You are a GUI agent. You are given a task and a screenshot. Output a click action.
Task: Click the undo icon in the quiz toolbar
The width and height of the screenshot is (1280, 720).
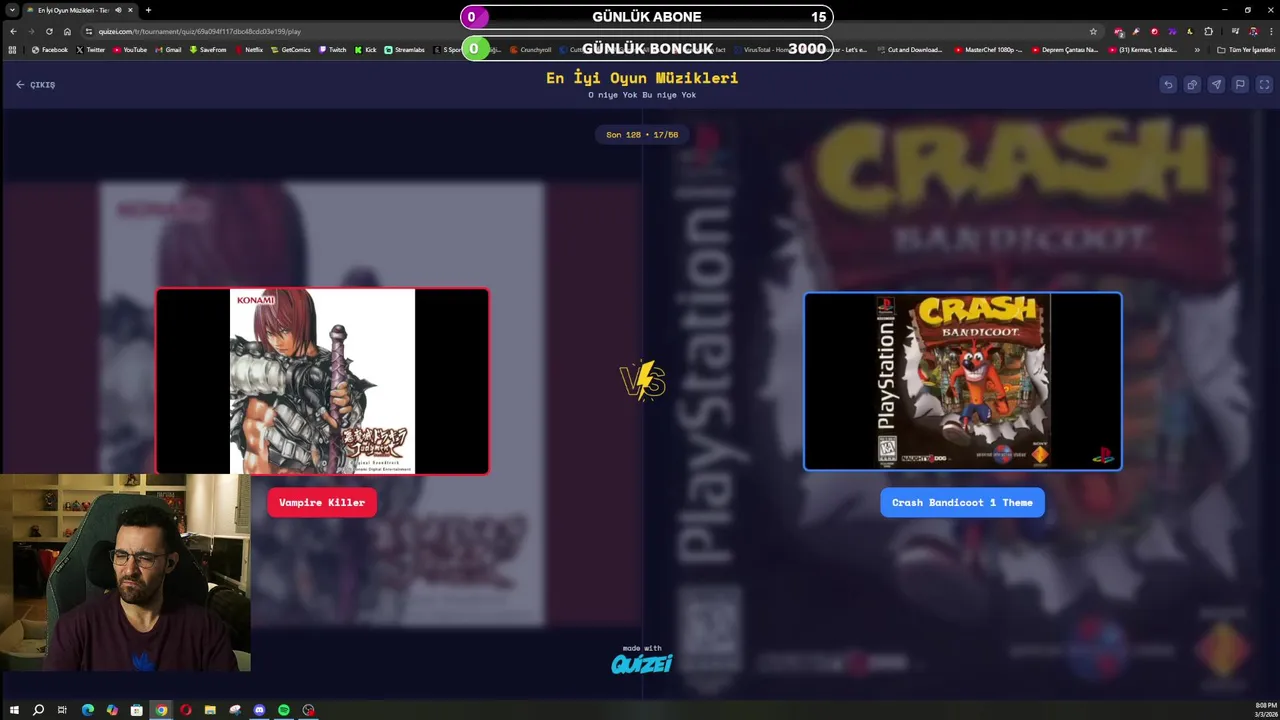tap(1168, 85)
